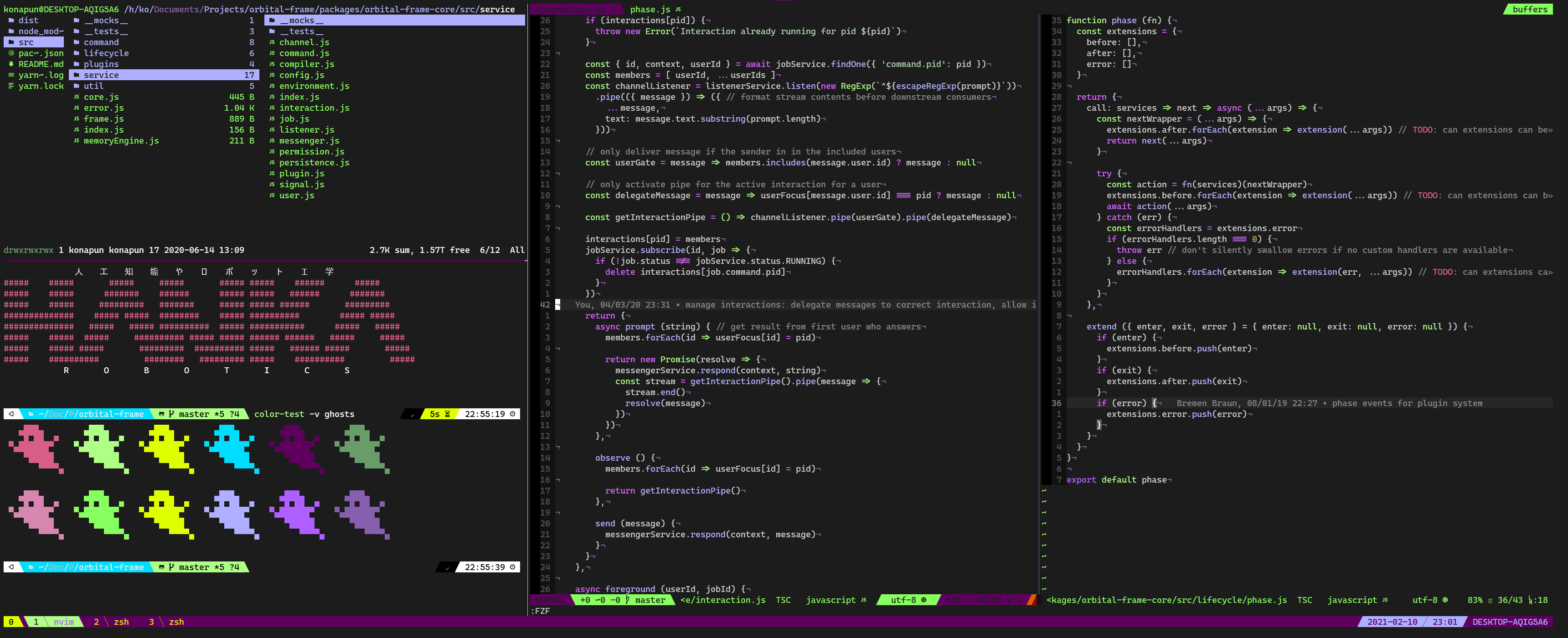
Task: Click the GitHub cat icon in the color-test prompt line
Action: tap(161, 414)
